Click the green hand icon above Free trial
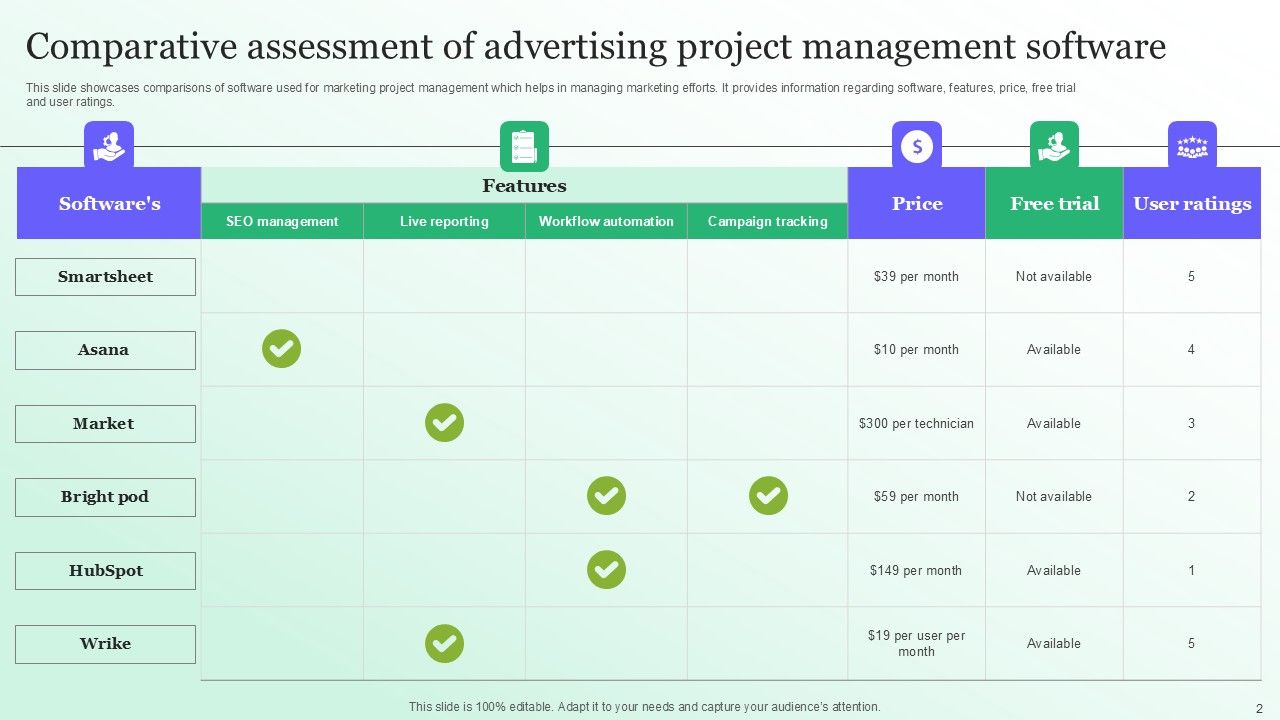 coord(1054,146)
